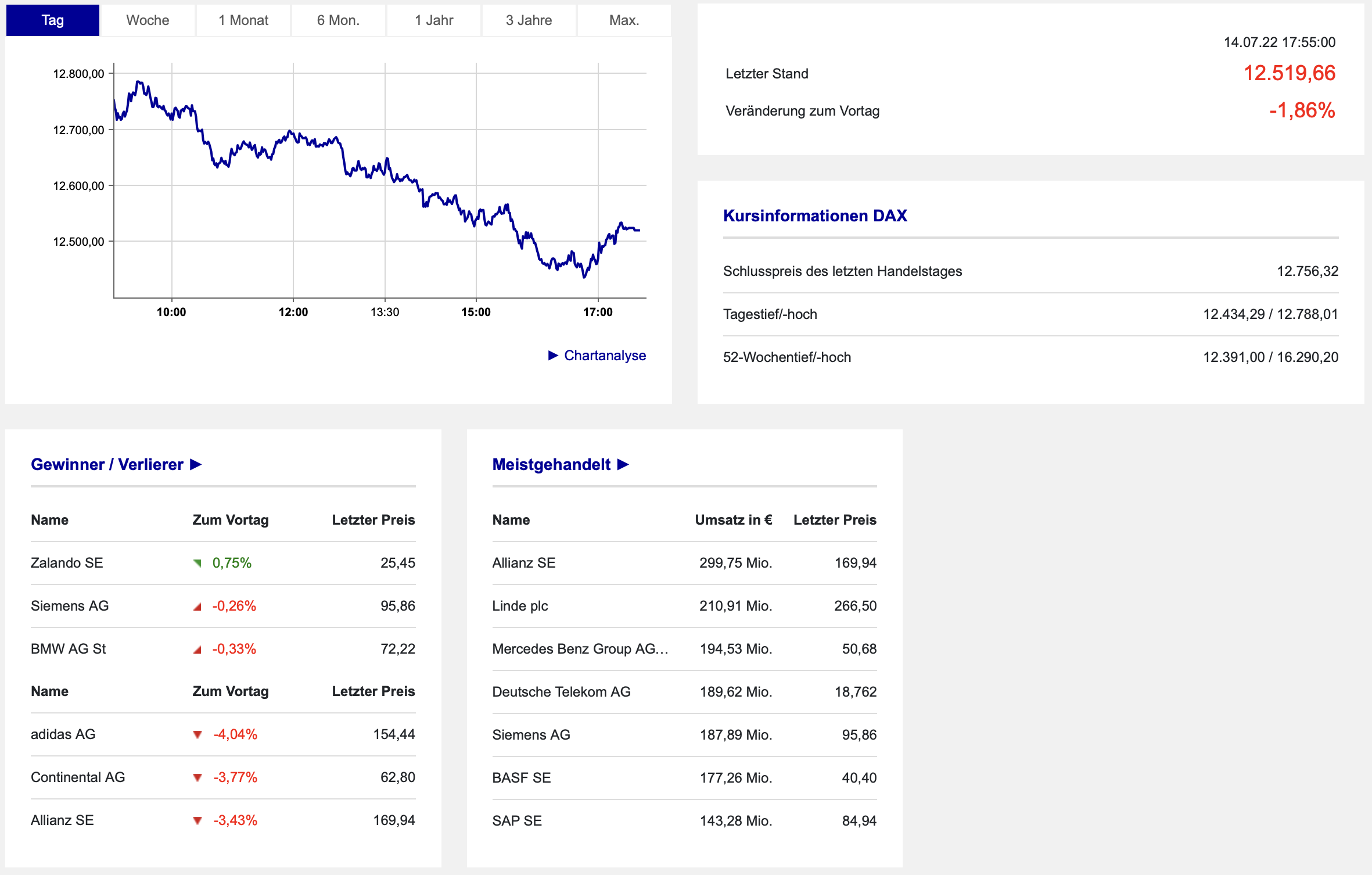Open the Gewinner / Verlierer heading link
The height and width of the screenshot is (875, 1372).
[x=107, y=465]
